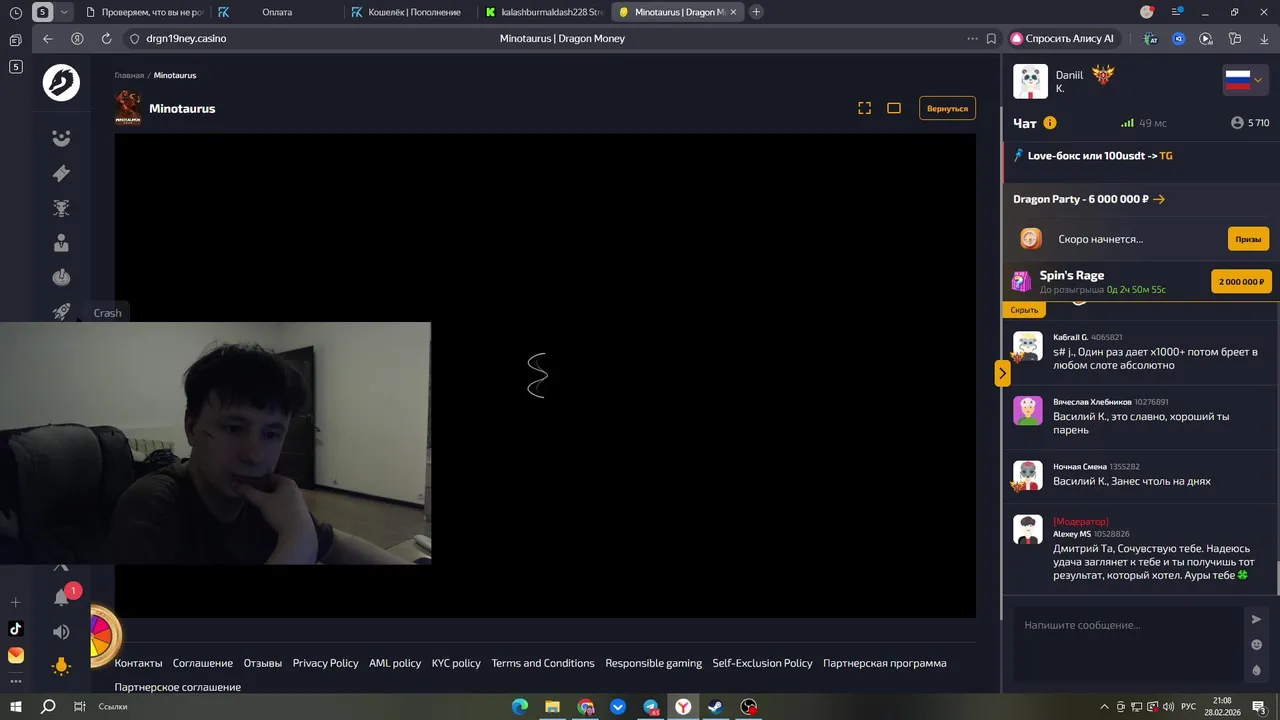Image resolution: width=1280 pixels, height=720 pixels.
Task: Open Responsible gaming footer link
Action: pyautogui.click(x=654, y=663)
